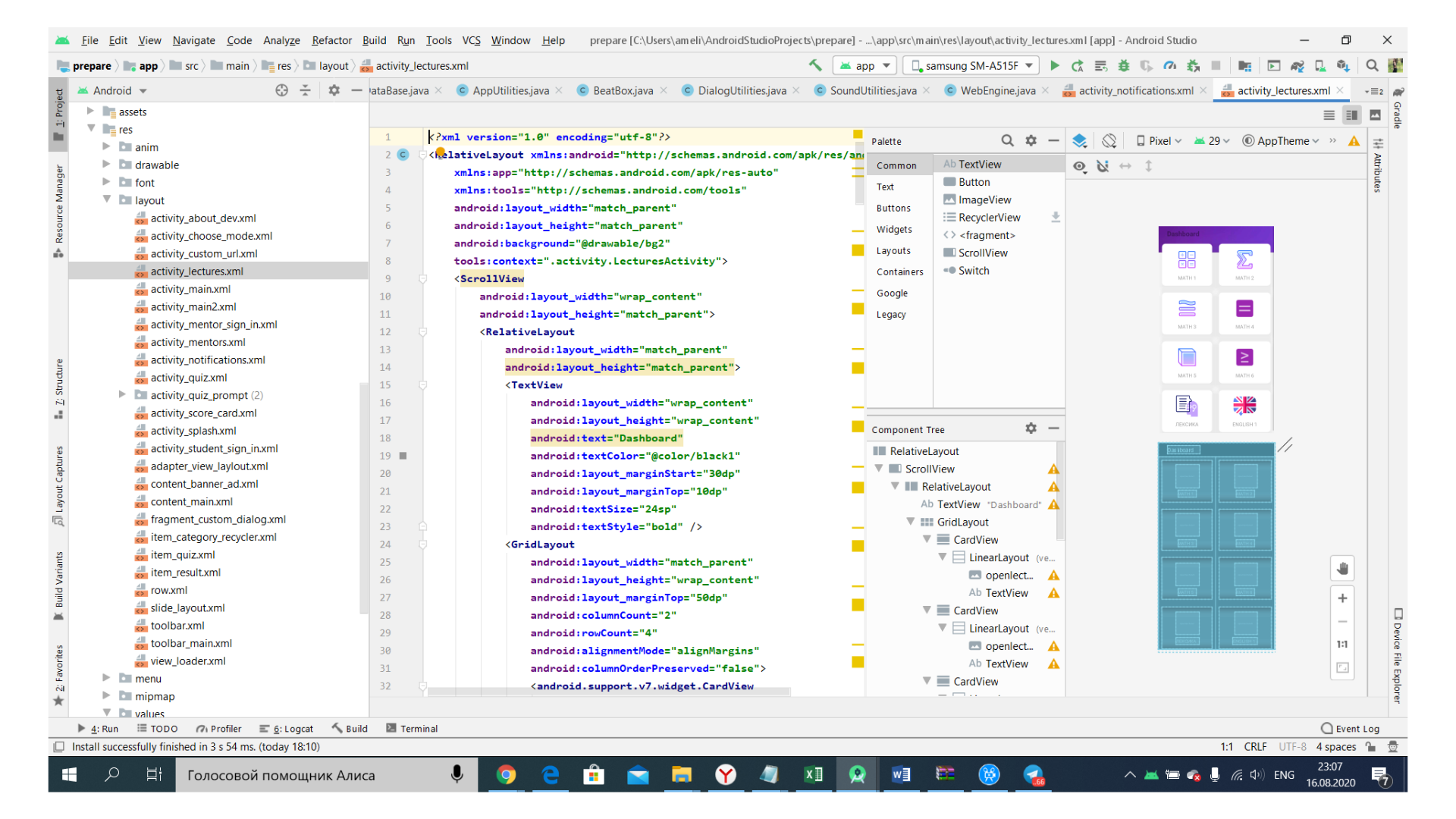Screen dimensions: 1456x819
Task: Click the orientation rotate icon in designer
Action: pyautogui.click(x=1109, y=141)
